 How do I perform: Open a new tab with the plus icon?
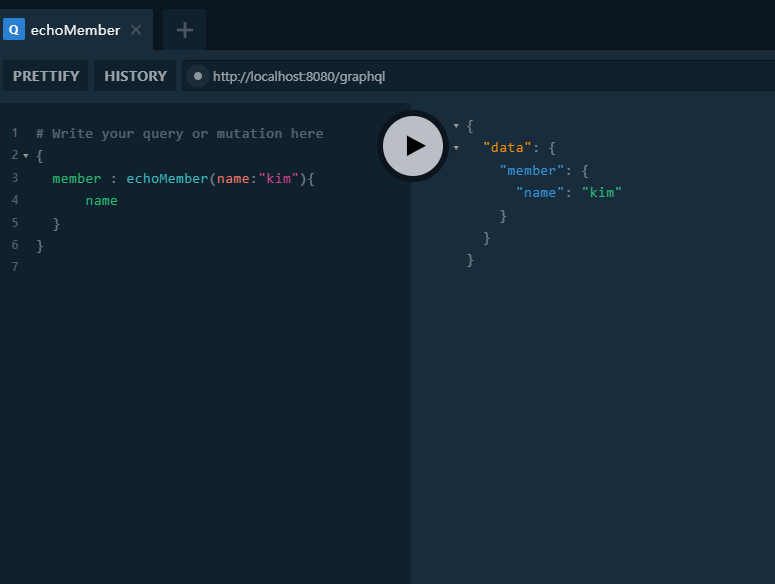(185, 30)
